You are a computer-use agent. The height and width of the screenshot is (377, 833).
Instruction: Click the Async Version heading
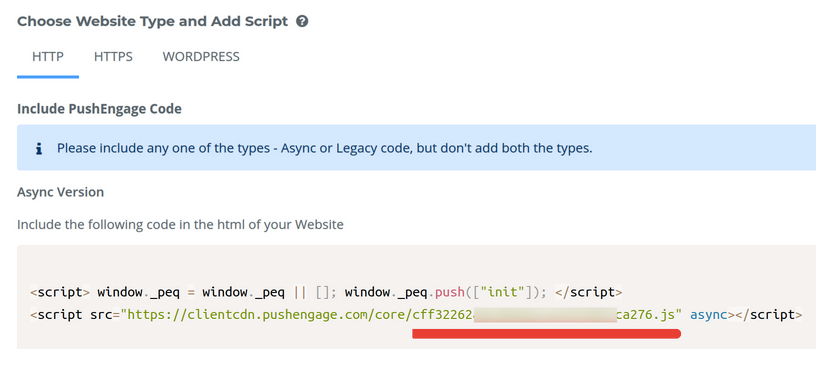click(x=61, y=192)
